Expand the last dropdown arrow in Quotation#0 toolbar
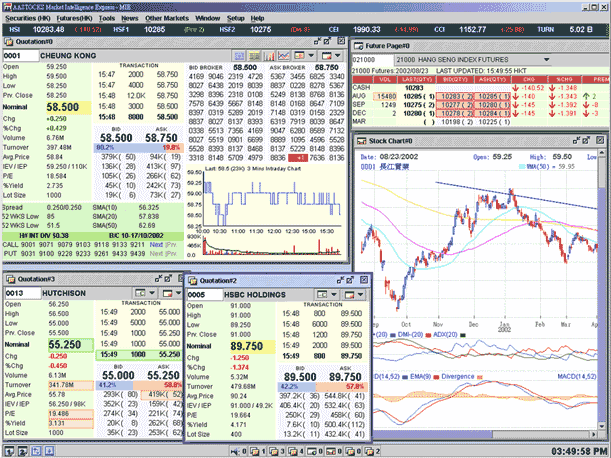Screen dimensions: 611x458 337,56
